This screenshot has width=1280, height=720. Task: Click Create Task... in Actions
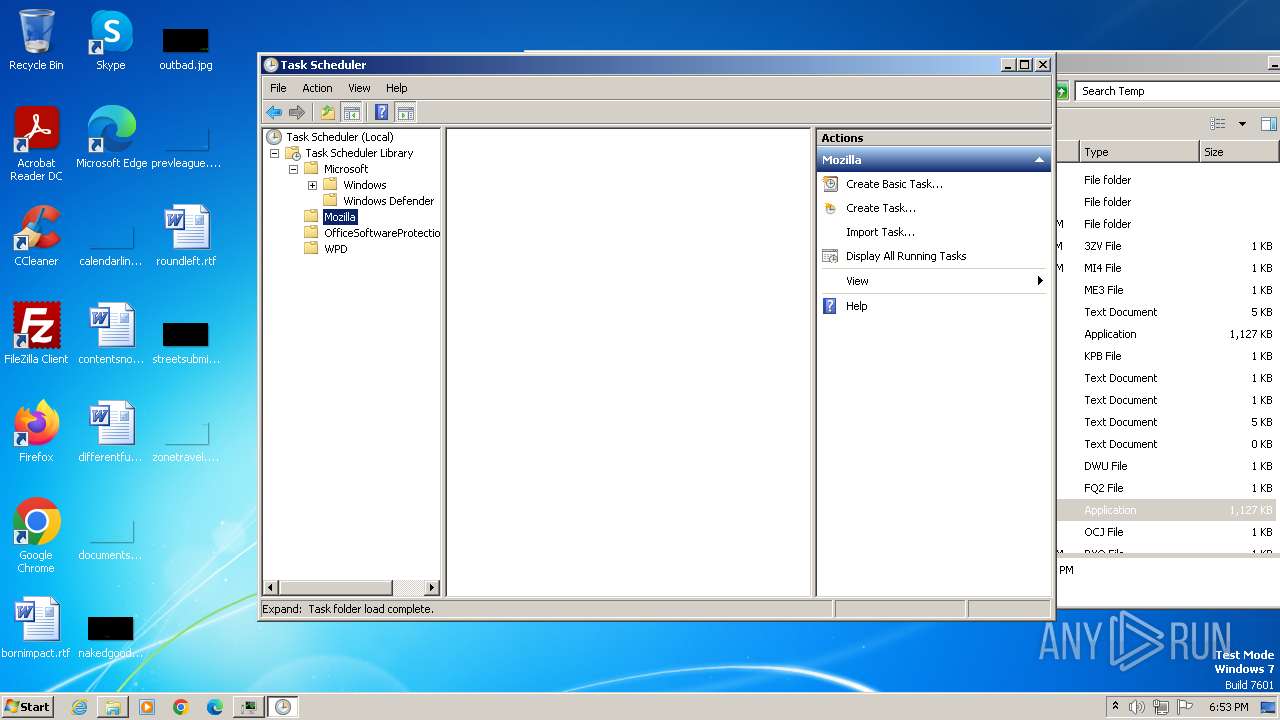point(881,208)
